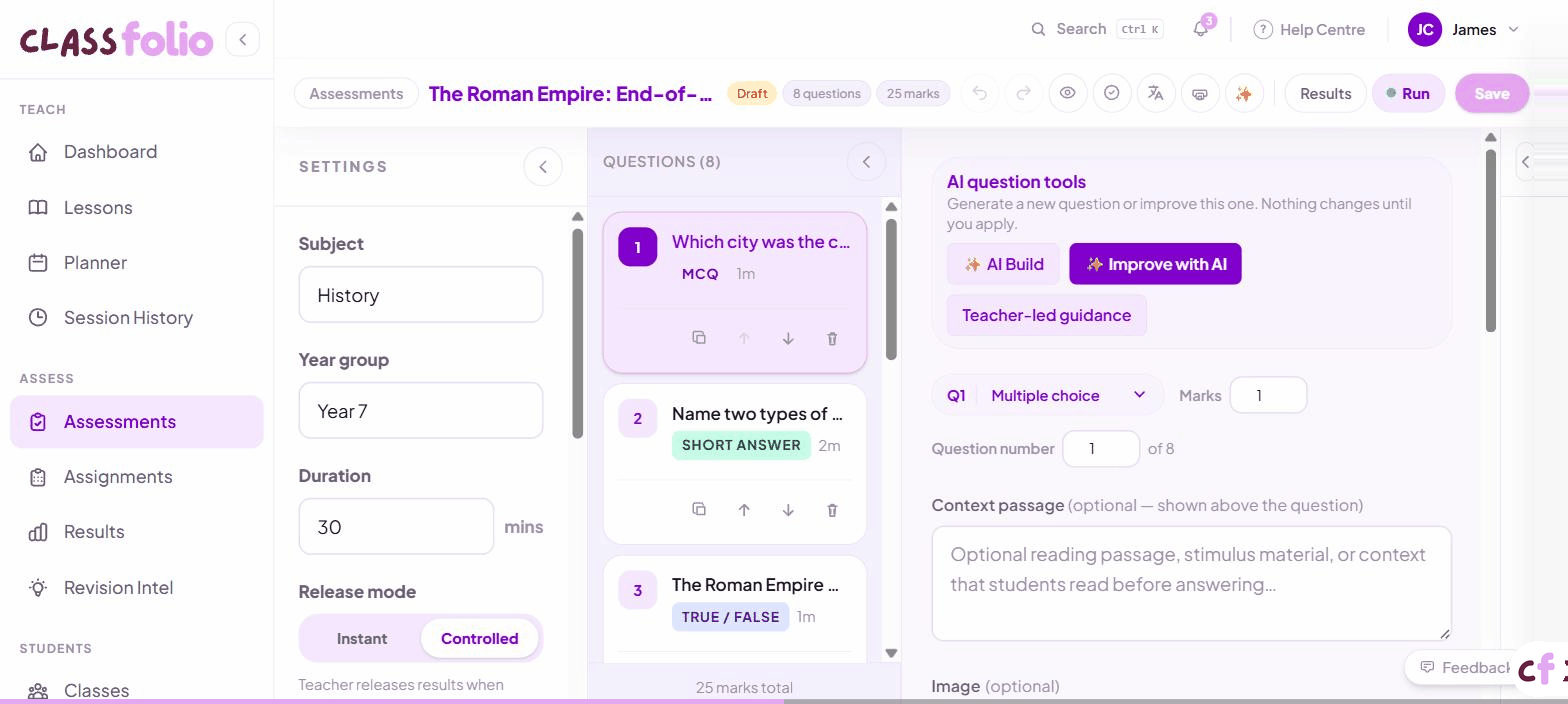Click the Subject input field
Screen dimensions: 1568x704
click(x=421, y=294)
